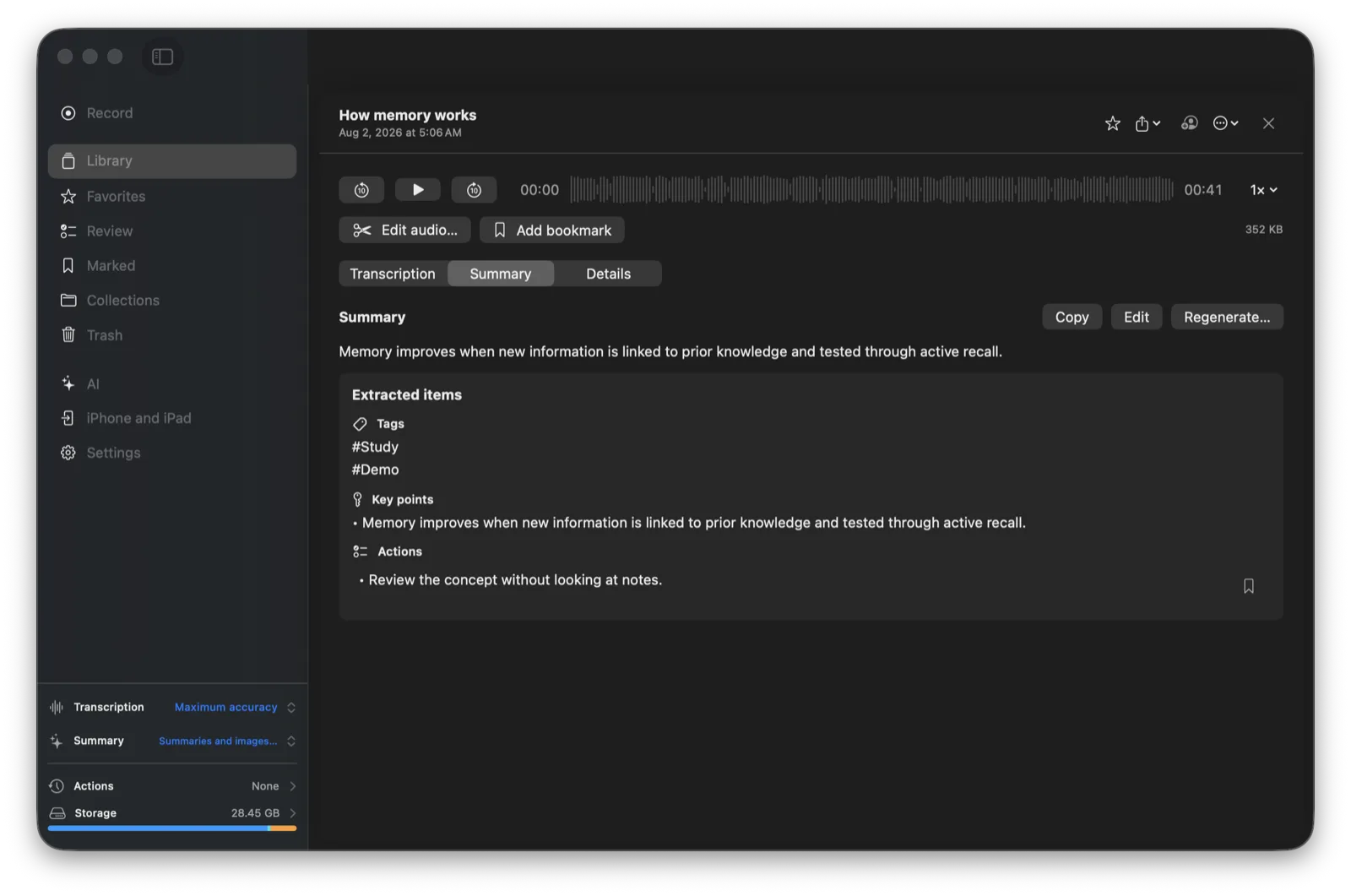Switch to the Transcription tab
The height and width of the screenshot is (896, 1351).
pos(393,274)
